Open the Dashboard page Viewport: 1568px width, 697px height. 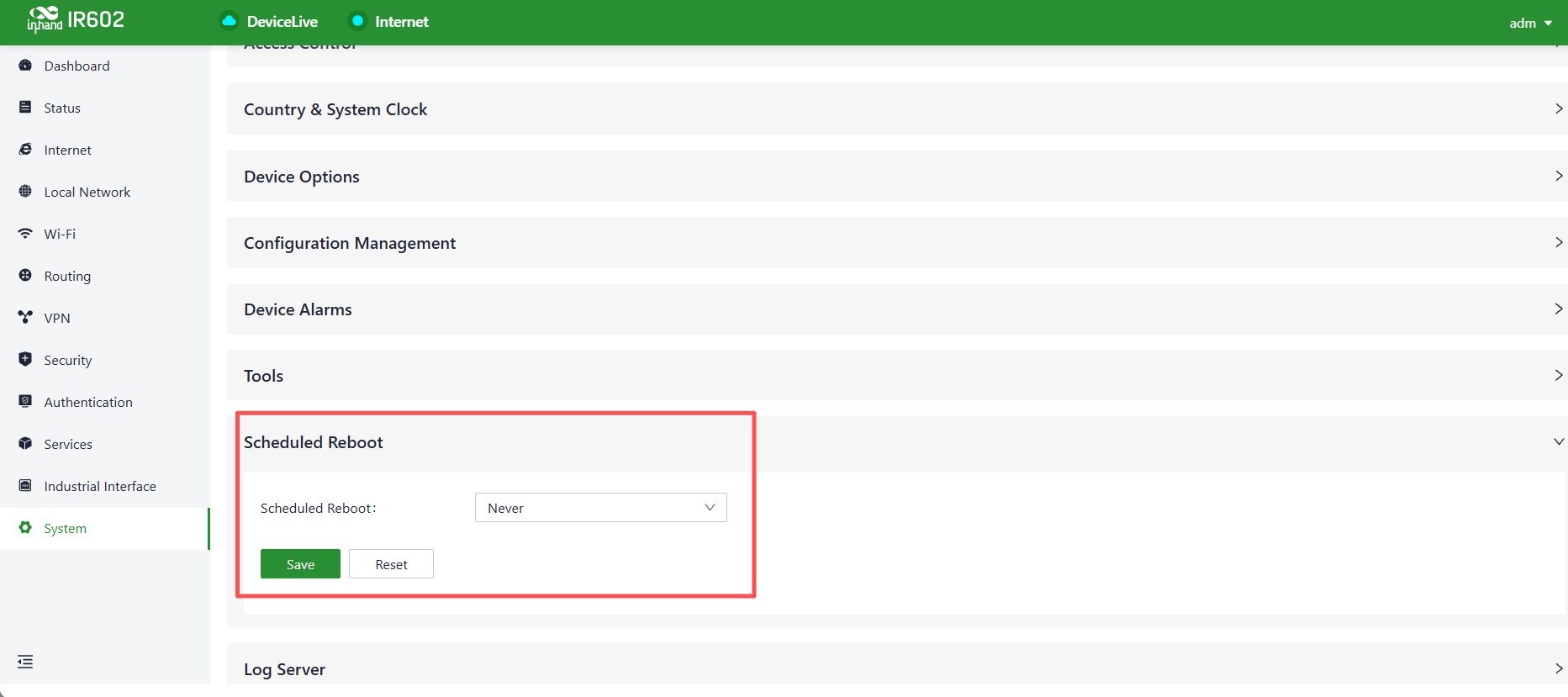tap(105, 66)
